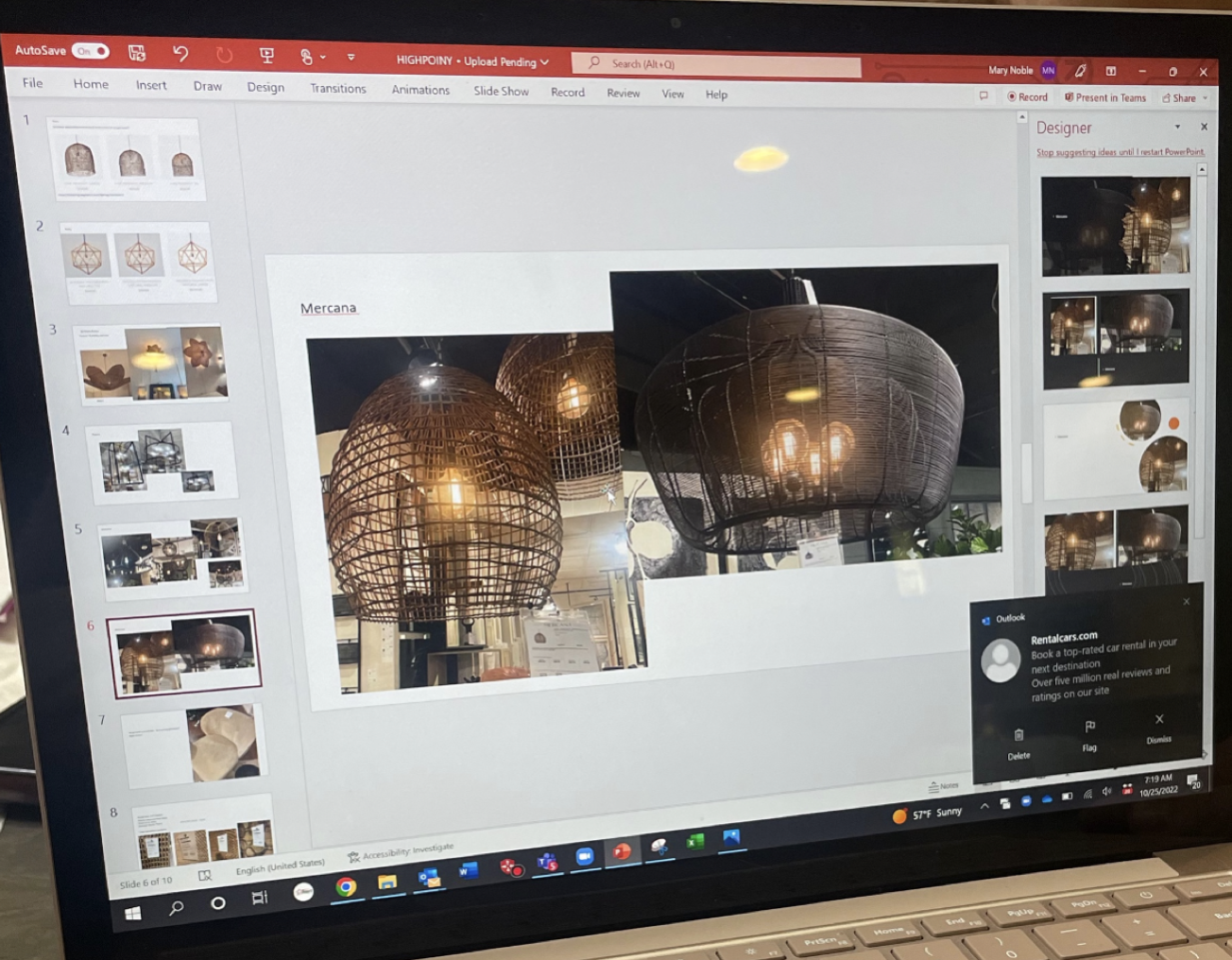This screenshot has height=960, width=1232.
Task: Select slide 5 thumbnail
Action: [x=172, y=557]
